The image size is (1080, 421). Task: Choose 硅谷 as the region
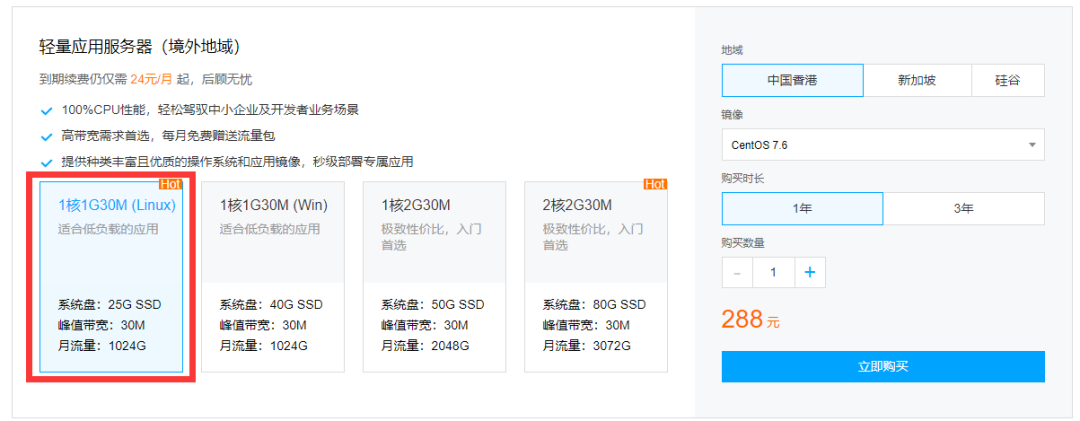point(1008,81)
